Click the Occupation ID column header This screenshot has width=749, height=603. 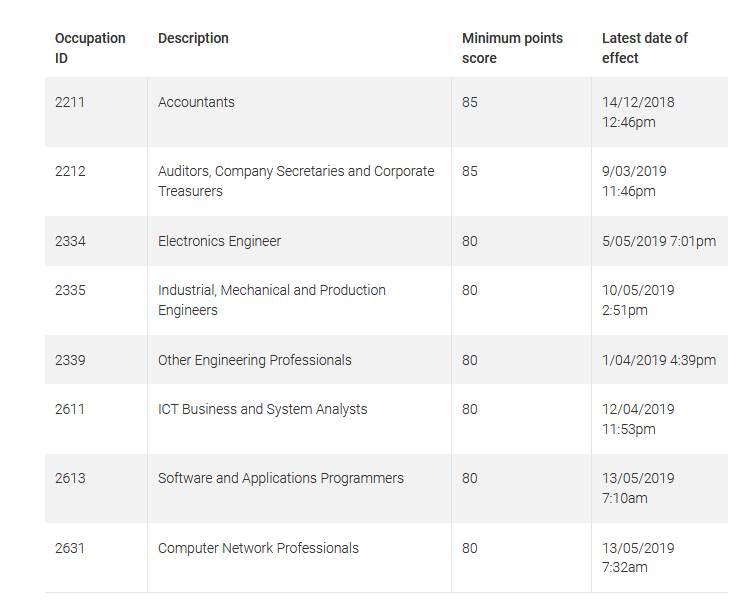click(x=90, y=48)
